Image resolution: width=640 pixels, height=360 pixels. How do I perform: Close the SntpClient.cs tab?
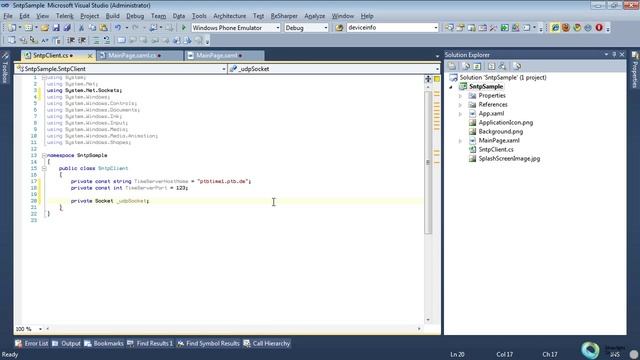tap(90, 56)
